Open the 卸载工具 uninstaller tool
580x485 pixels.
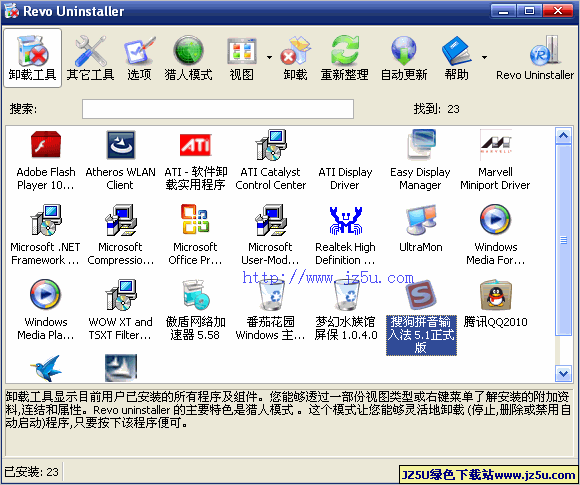(33, 58)
